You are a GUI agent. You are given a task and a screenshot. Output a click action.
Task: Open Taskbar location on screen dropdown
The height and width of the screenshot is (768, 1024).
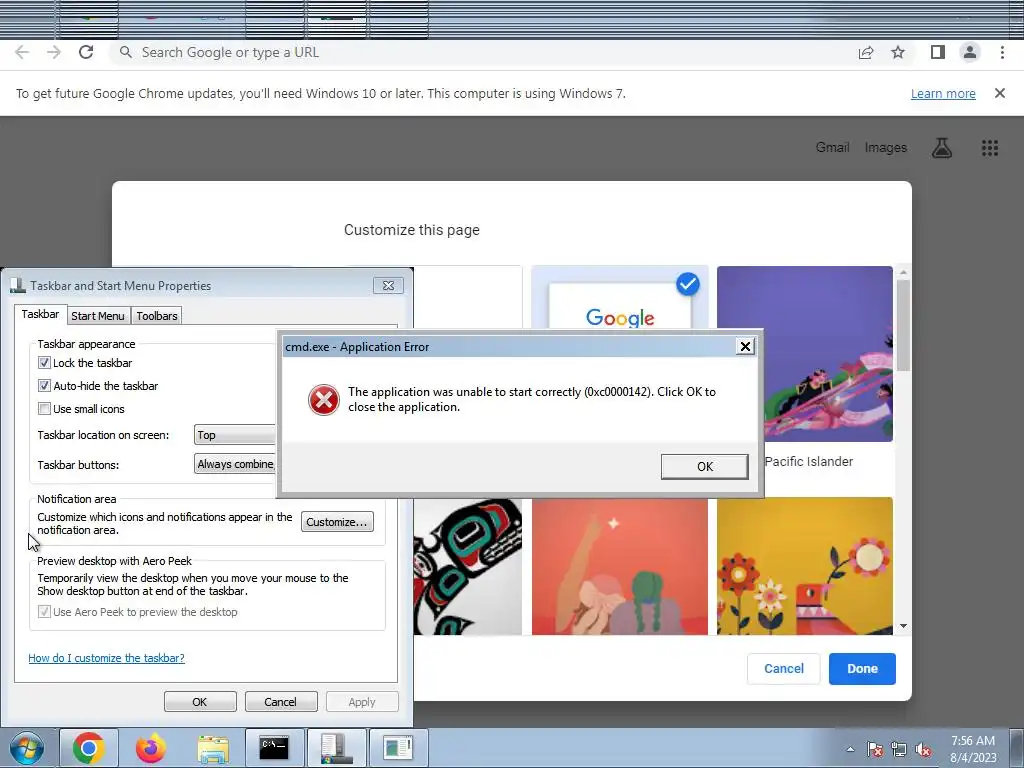tap(236, 435)
